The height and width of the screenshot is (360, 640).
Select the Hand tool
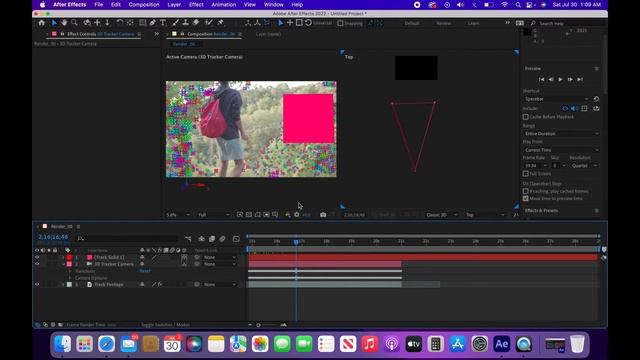64,23
